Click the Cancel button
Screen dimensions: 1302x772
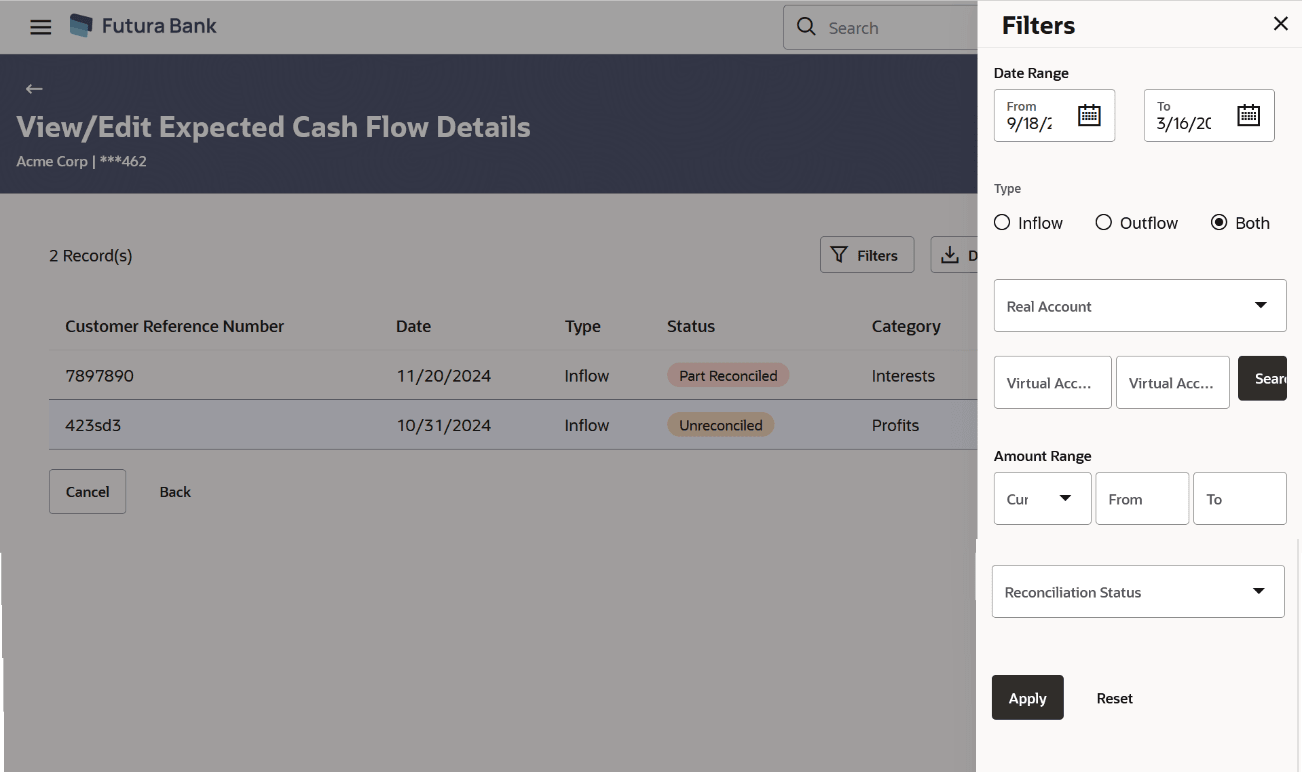pyautogui.click(x=87, y=492)
